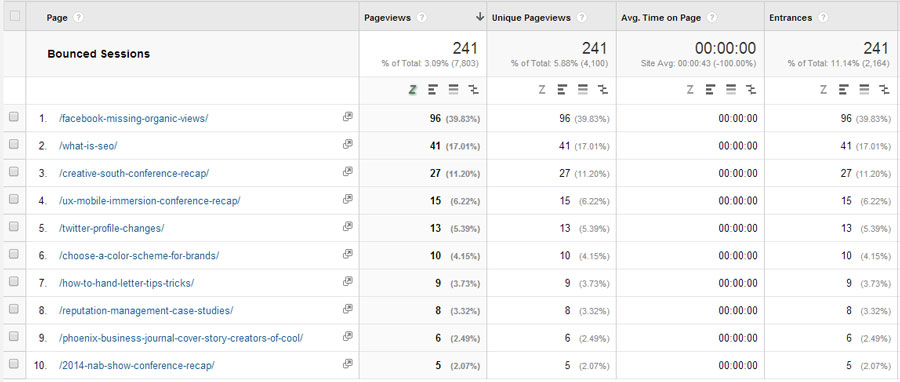Image resolution: width=900 pixels, height=382 pixels.
Task: Sort by Entrances column header
Action: [790, 18]
